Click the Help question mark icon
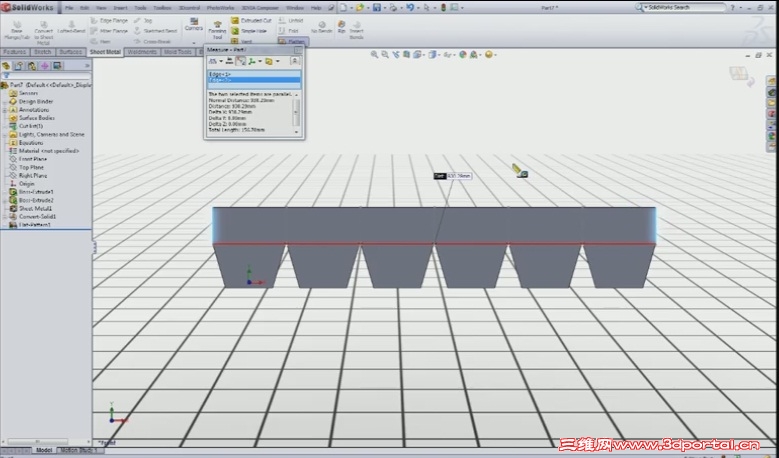 (x=732, y=7)
